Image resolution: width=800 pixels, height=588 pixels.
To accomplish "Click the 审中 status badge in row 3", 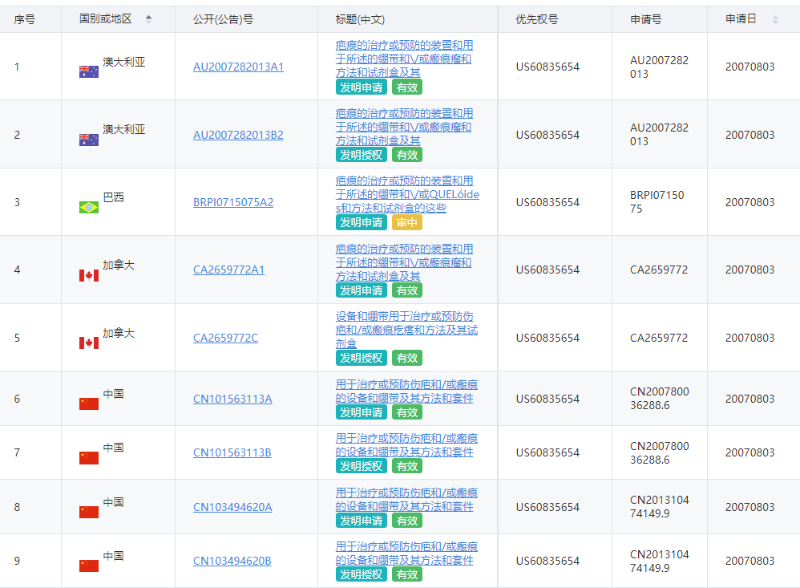I will click(x=407, y=222).
